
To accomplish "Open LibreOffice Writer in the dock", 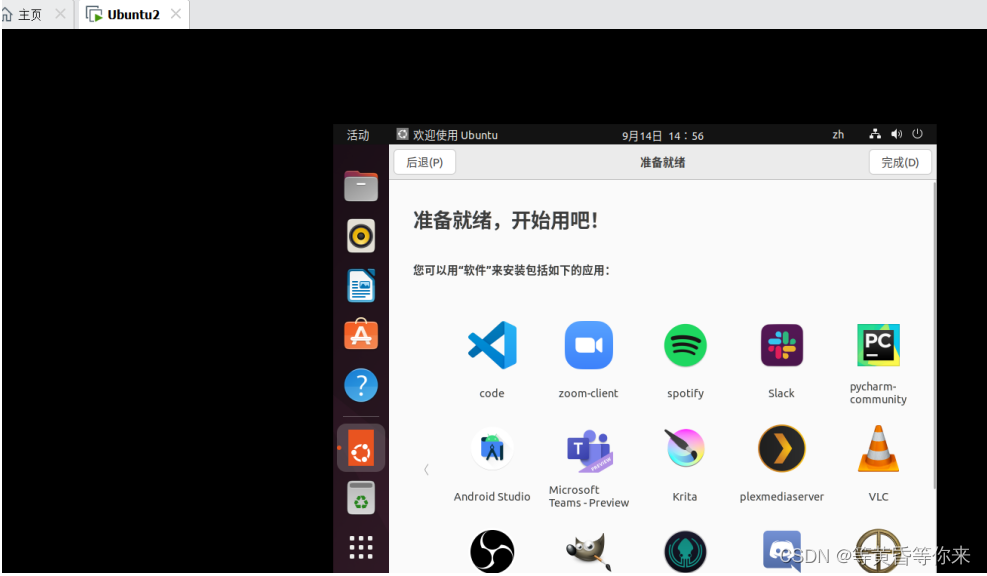I will click(361, 285).
